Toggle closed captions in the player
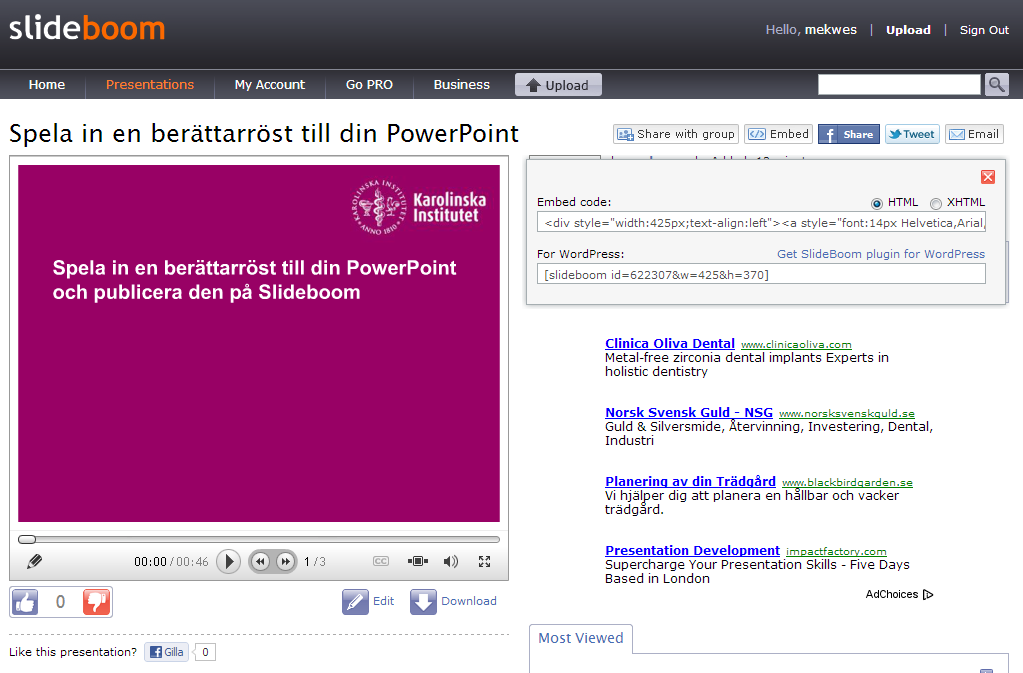 pos(381,561)
